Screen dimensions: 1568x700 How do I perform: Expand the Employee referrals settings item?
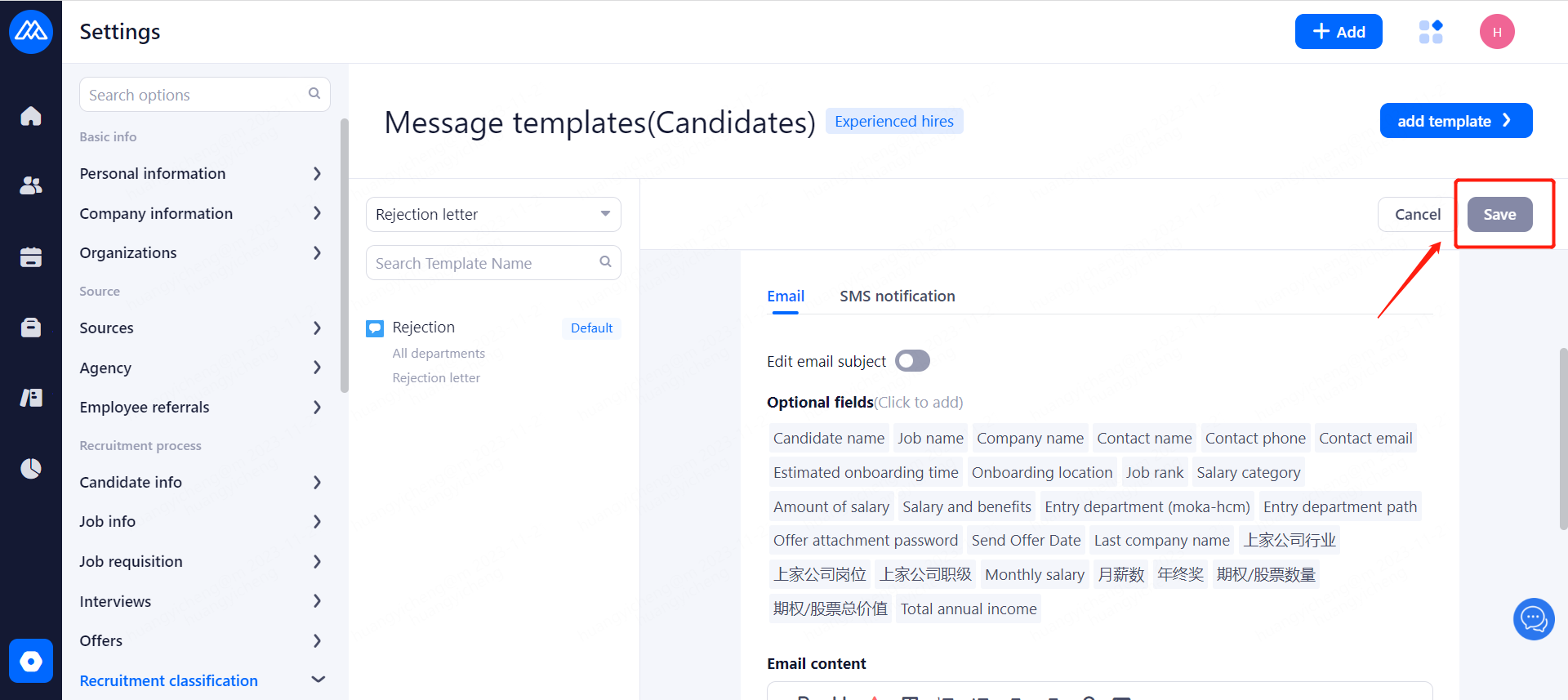pyautogui.click(x=201, y=408)
